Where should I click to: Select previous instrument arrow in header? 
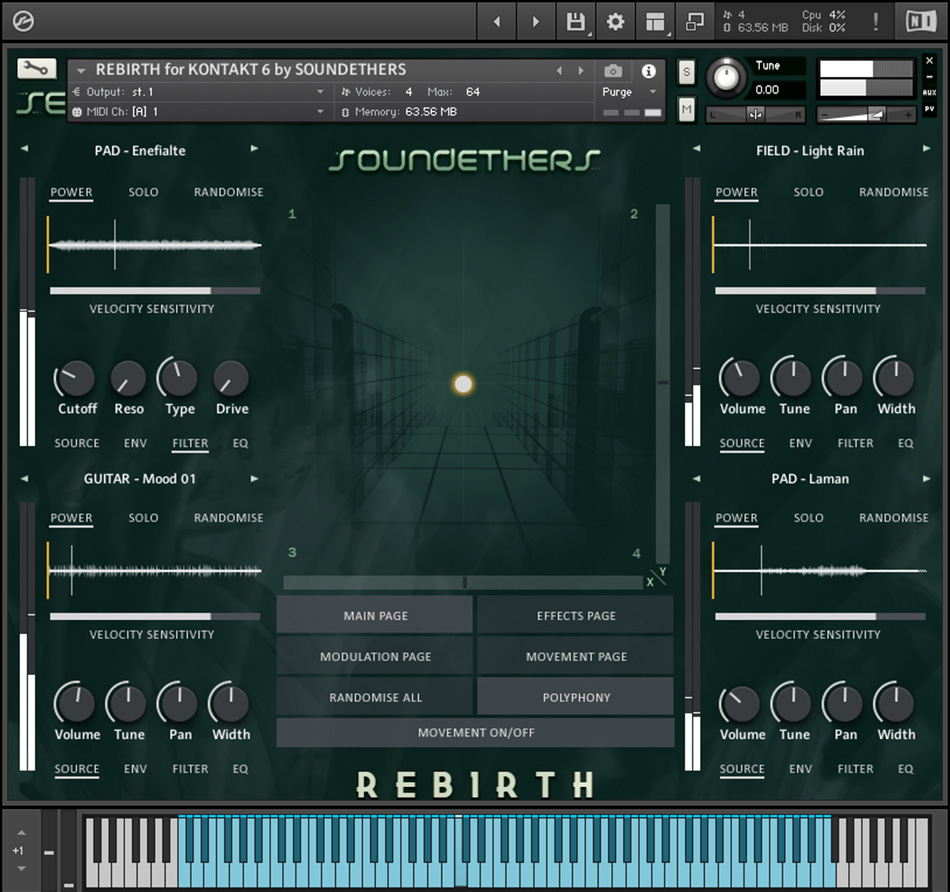coord(559,71)
